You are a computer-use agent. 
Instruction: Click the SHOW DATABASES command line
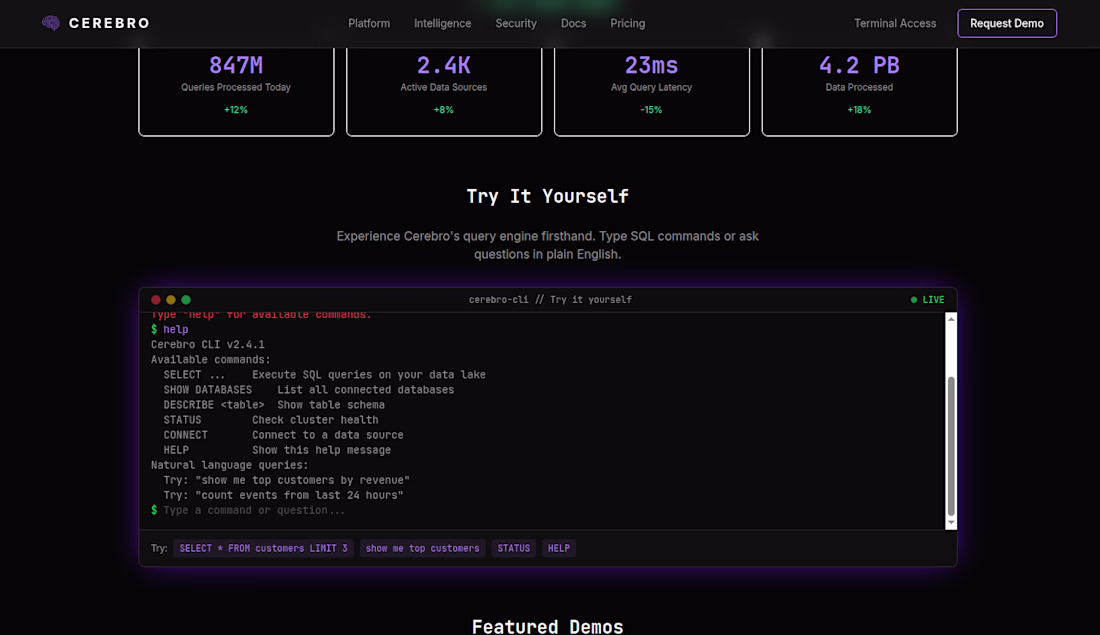309,389
